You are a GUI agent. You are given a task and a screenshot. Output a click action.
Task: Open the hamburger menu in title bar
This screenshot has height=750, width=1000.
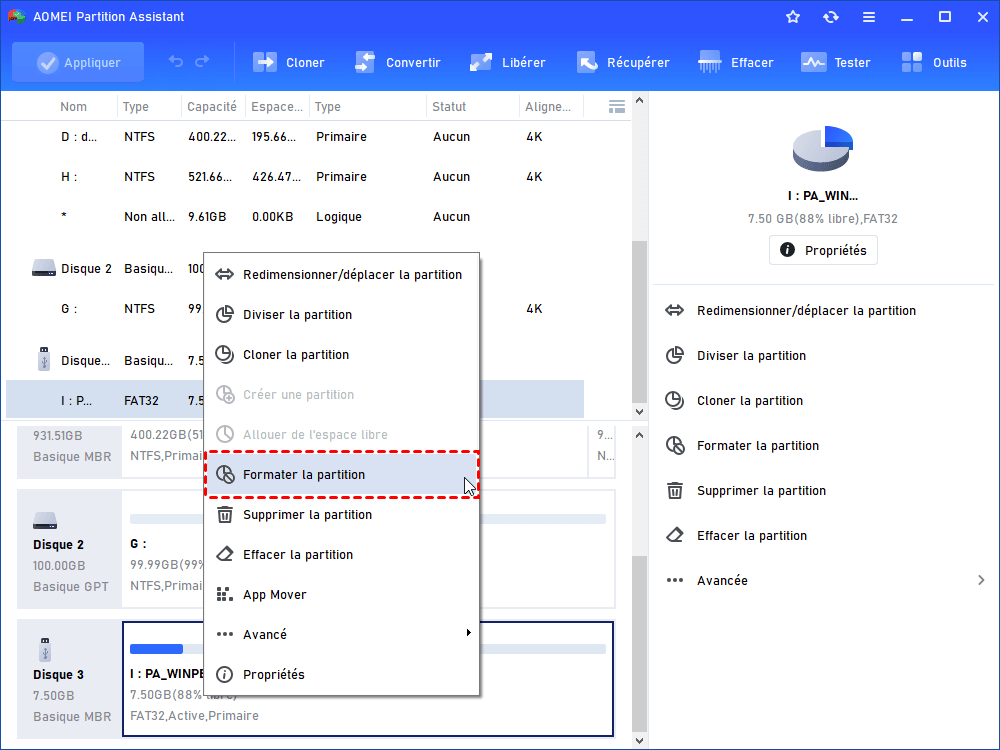pyautogui.click(x=869, y=17)
